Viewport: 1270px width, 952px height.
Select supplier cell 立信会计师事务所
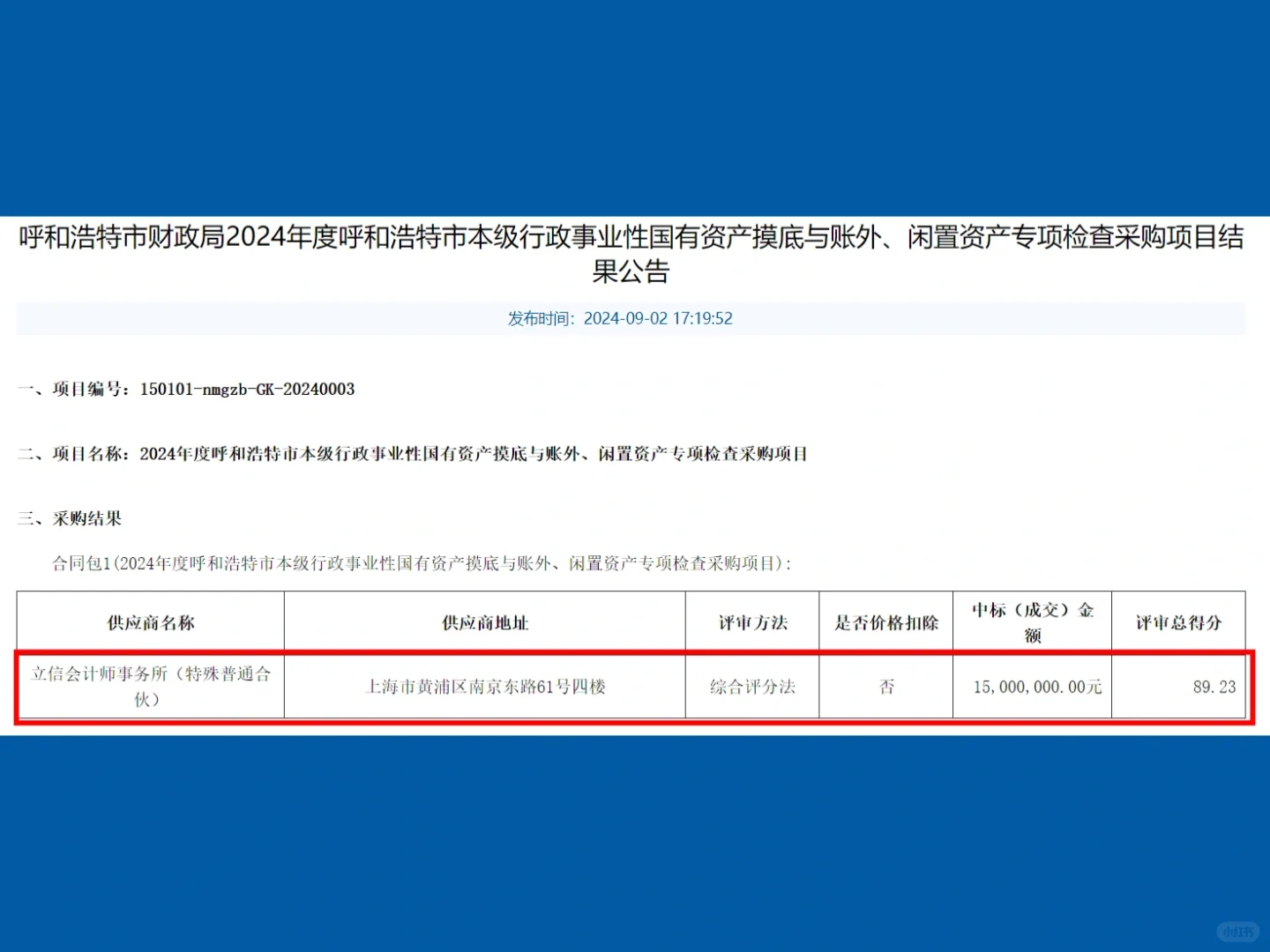pos(151,686)
